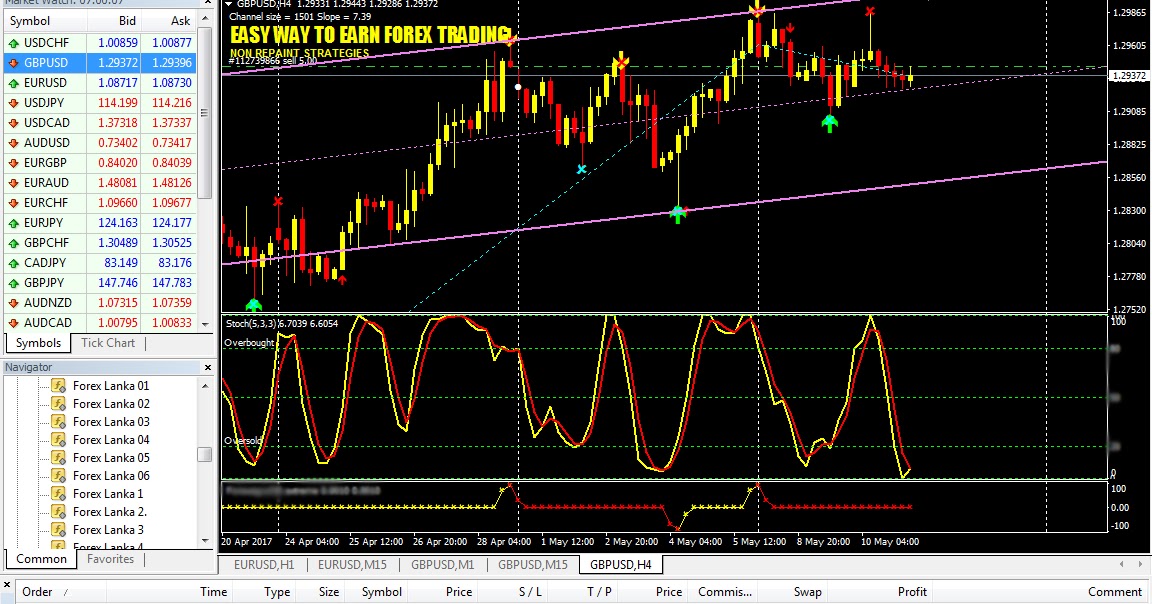Switch to the EURUSD,M15 chart tab
1152x604 pixels.
(352, 564)
